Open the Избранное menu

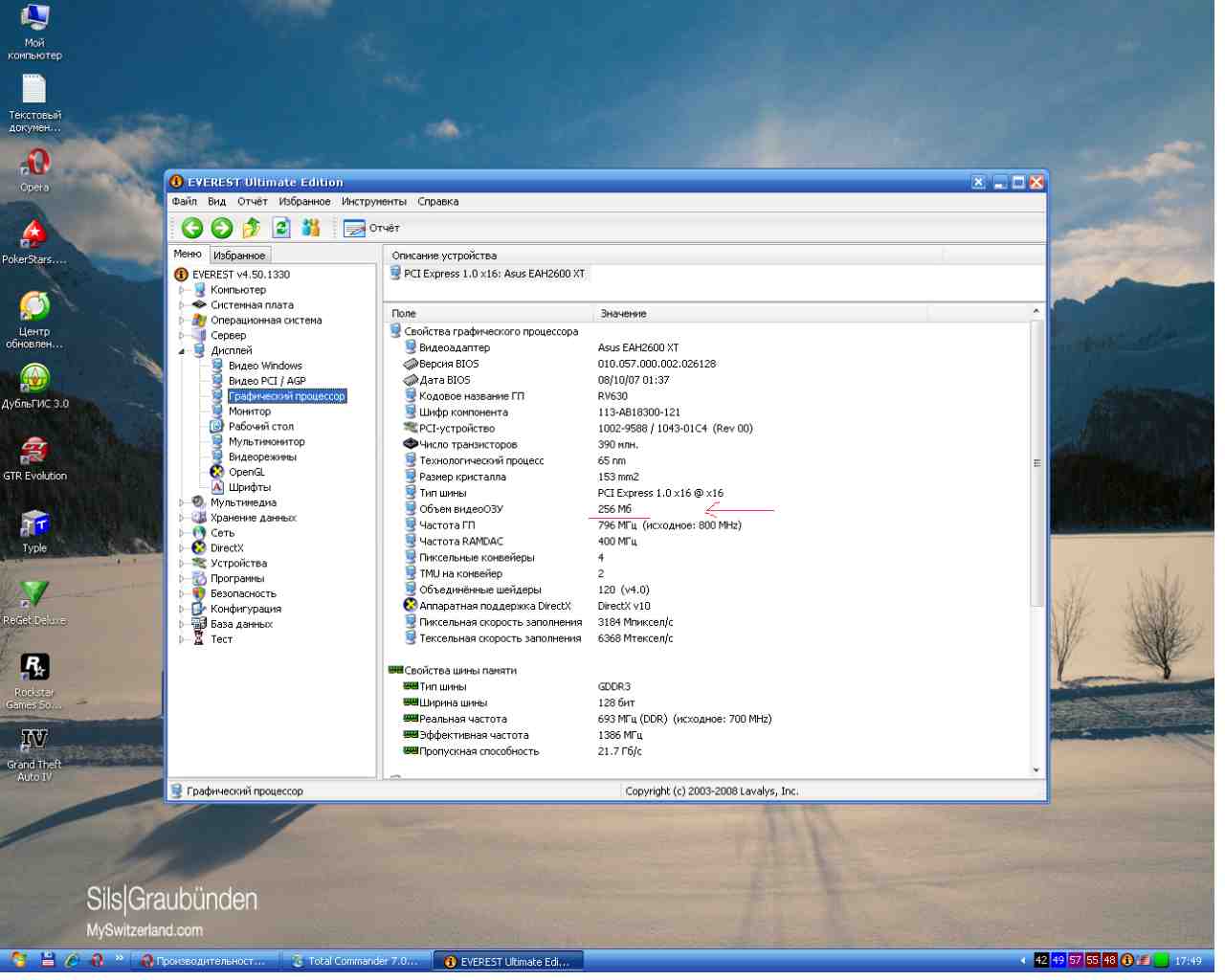click(x=304, y=202)
